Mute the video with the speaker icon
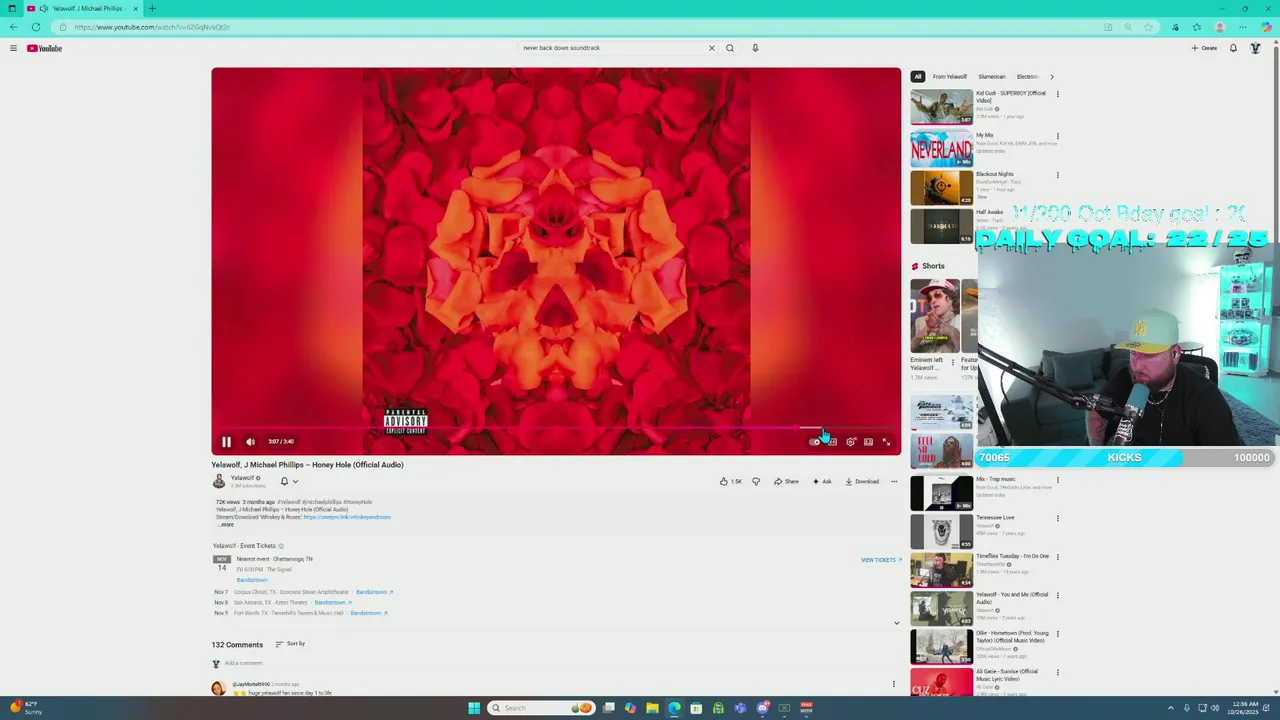This screenshot has height=720, width=1280. click(x=250, y=441)
